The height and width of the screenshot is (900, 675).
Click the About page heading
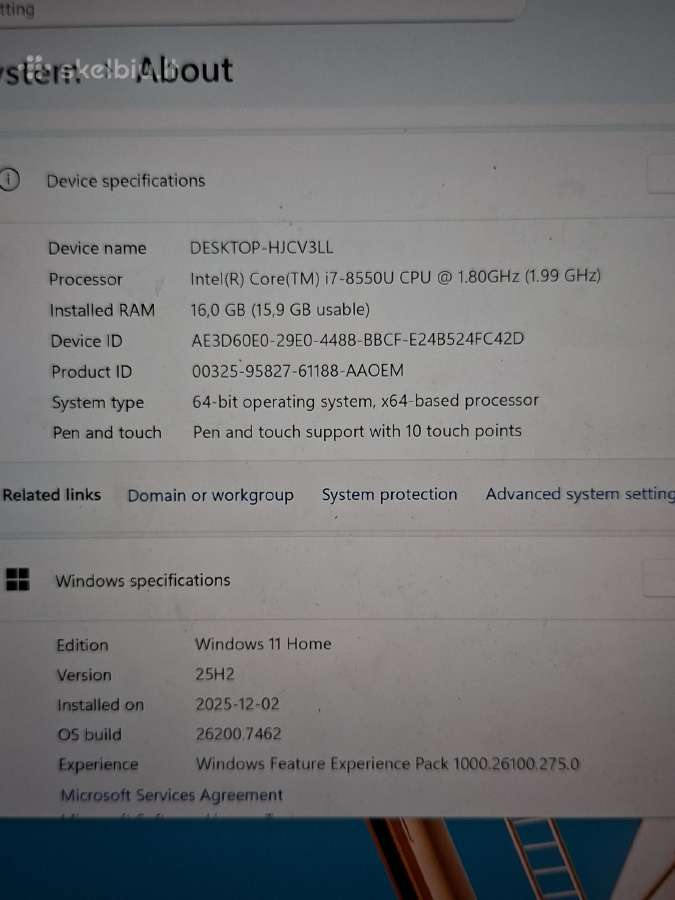tap(185, 70)
